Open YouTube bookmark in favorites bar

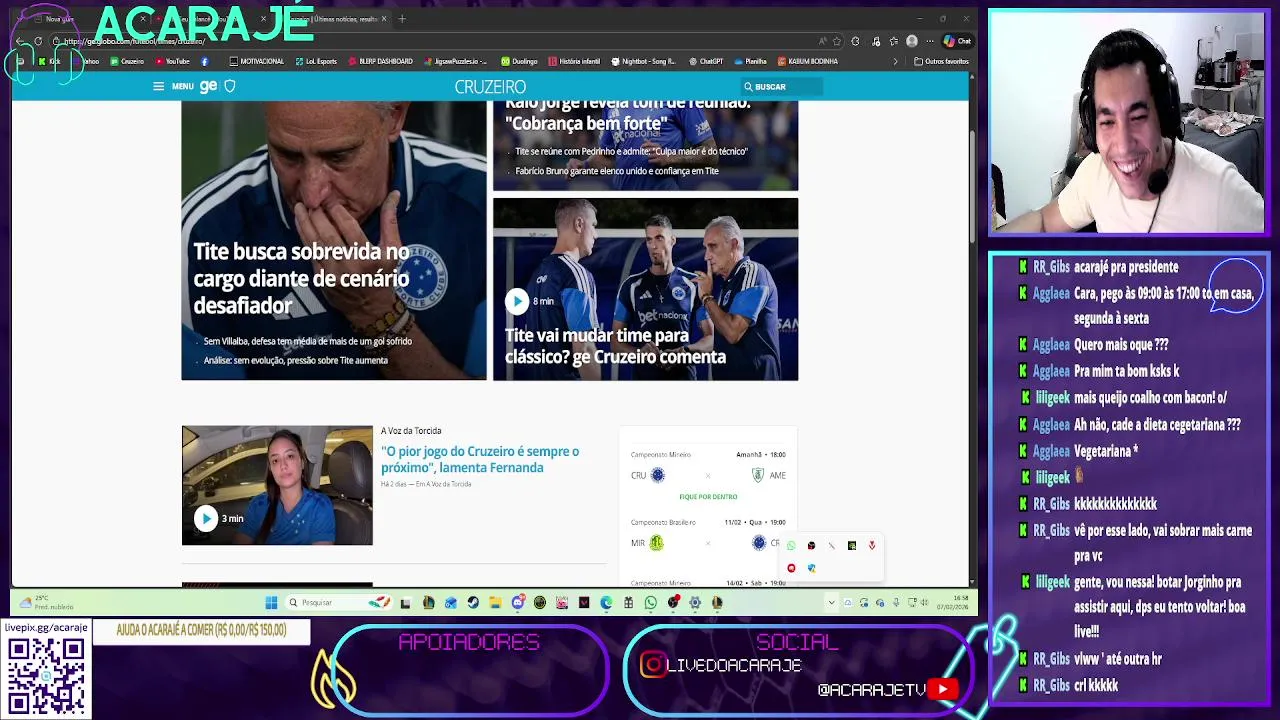point(172,61)
